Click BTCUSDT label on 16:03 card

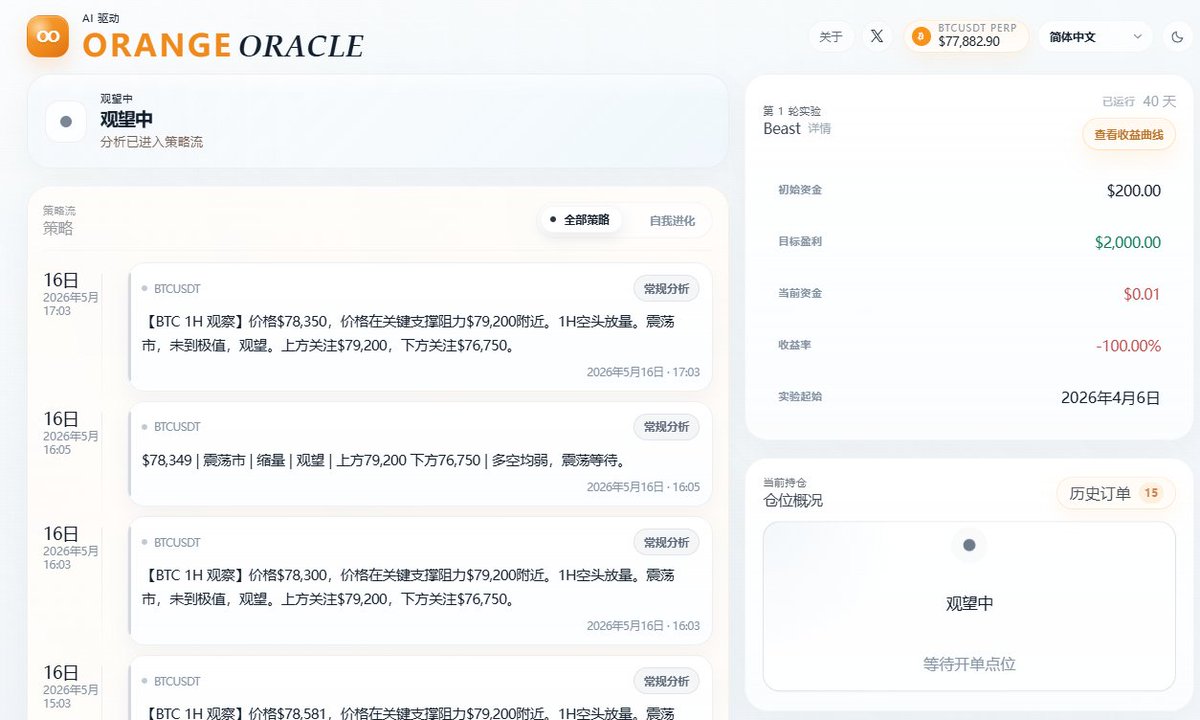[x=177, y=543]
